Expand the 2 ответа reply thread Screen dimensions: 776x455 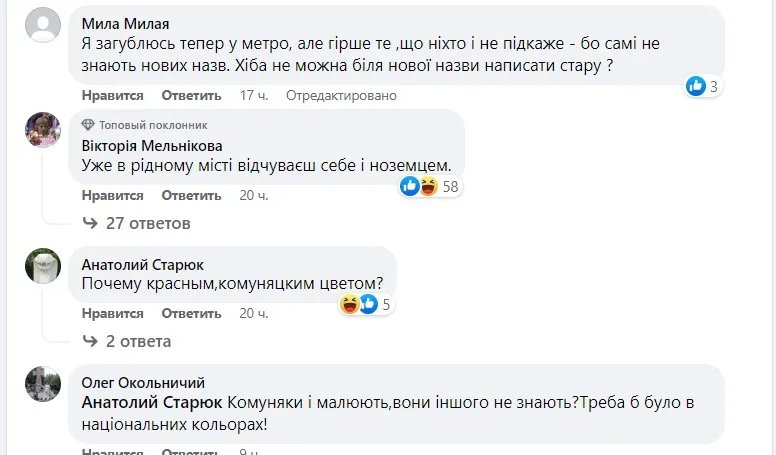pyautogui.click(x=138, y=341)
